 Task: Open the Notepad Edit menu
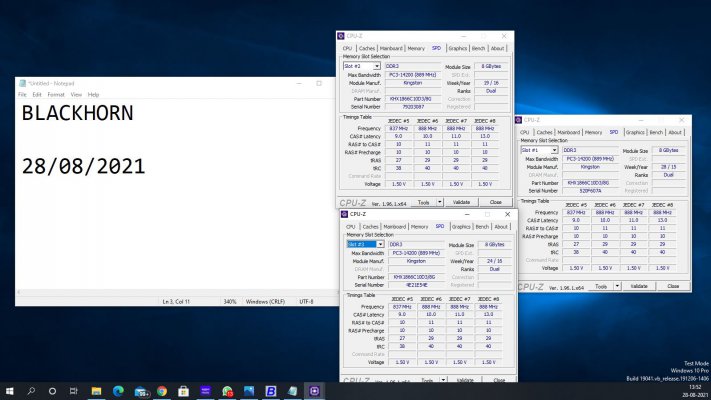pyautogui.click(x=37, y=95)
